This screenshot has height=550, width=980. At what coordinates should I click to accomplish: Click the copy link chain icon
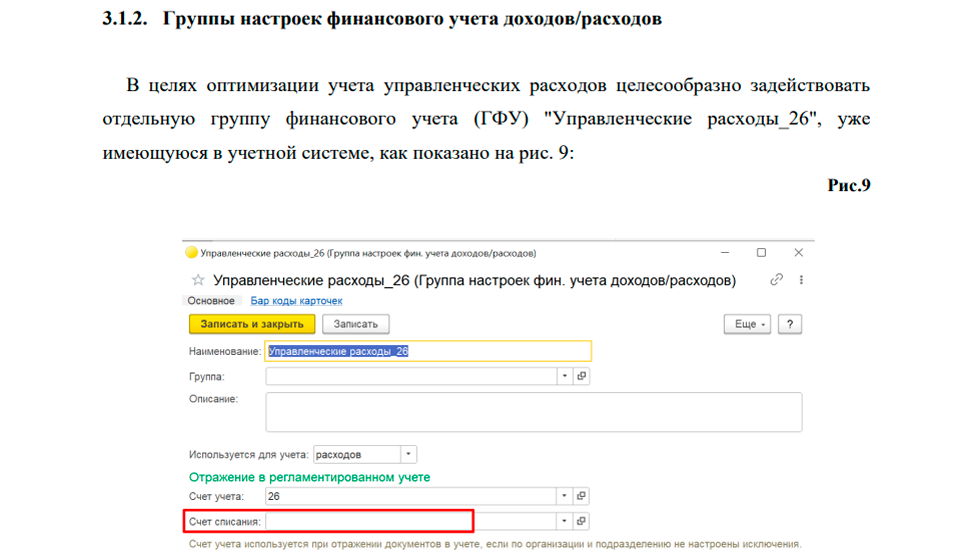776,280
